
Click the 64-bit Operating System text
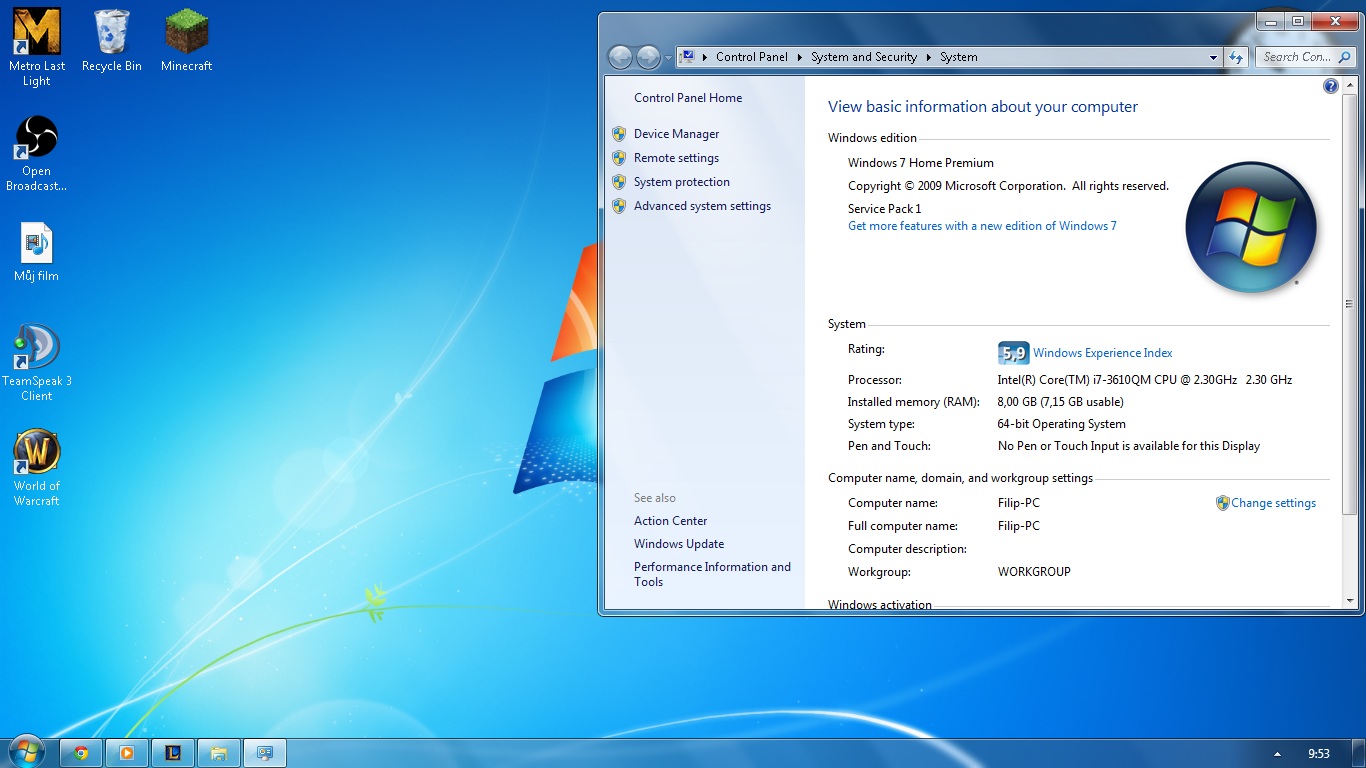1061,424
